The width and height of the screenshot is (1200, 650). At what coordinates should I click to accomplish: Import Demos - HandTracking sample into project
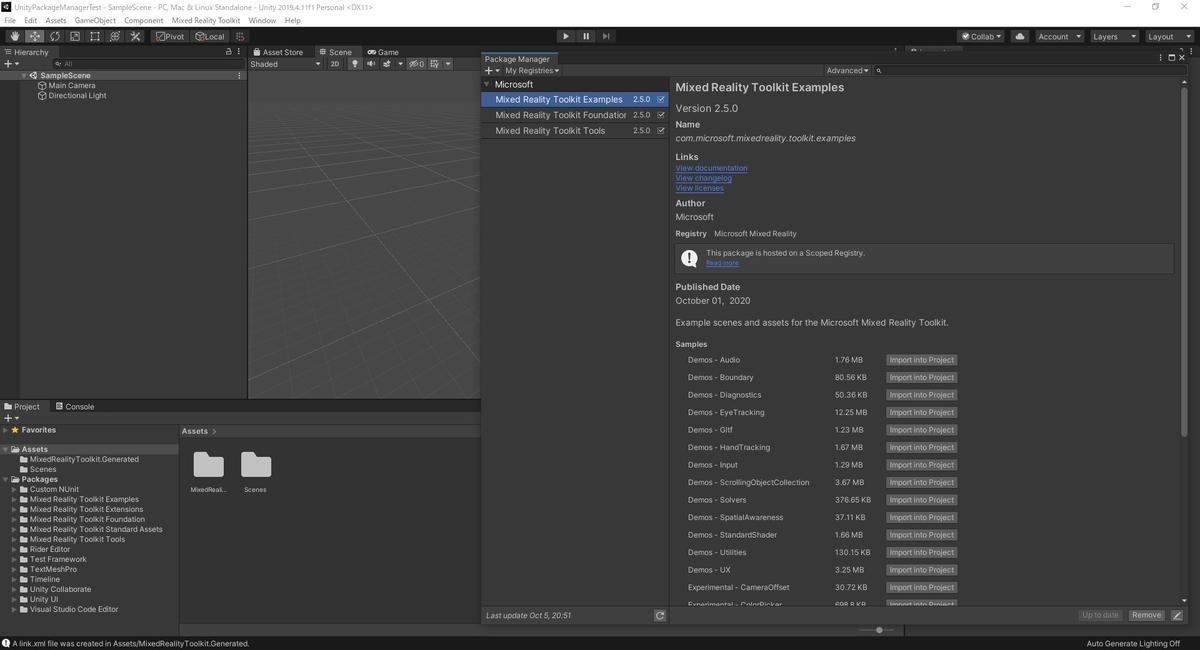tap(921, 447)
